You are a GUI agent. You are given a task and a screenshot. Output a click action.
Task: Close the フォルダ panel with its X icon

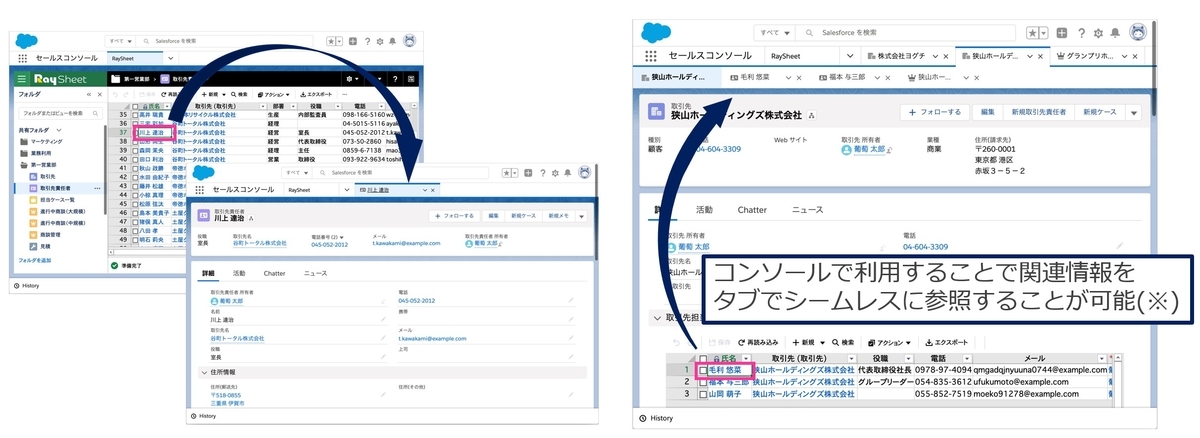[x=100, y=94]
